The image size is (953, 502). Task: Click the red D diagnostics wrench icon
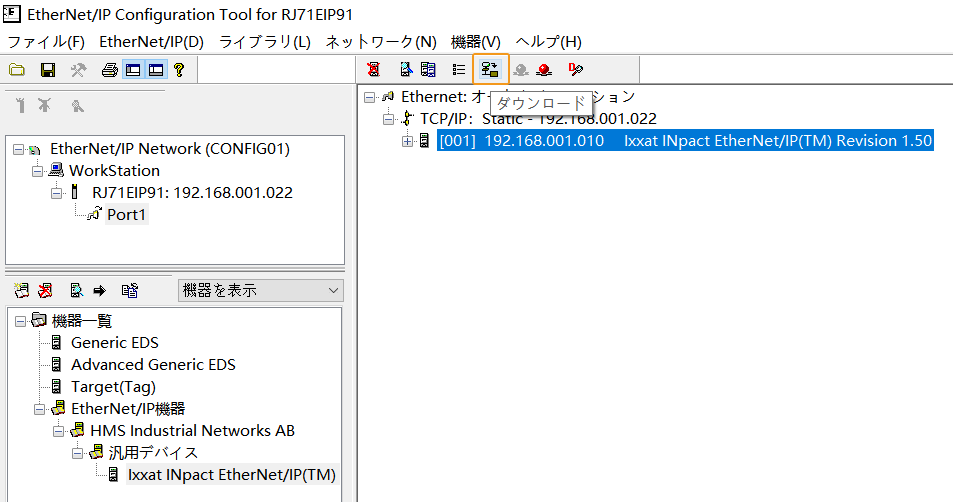(x=575, y=69)
